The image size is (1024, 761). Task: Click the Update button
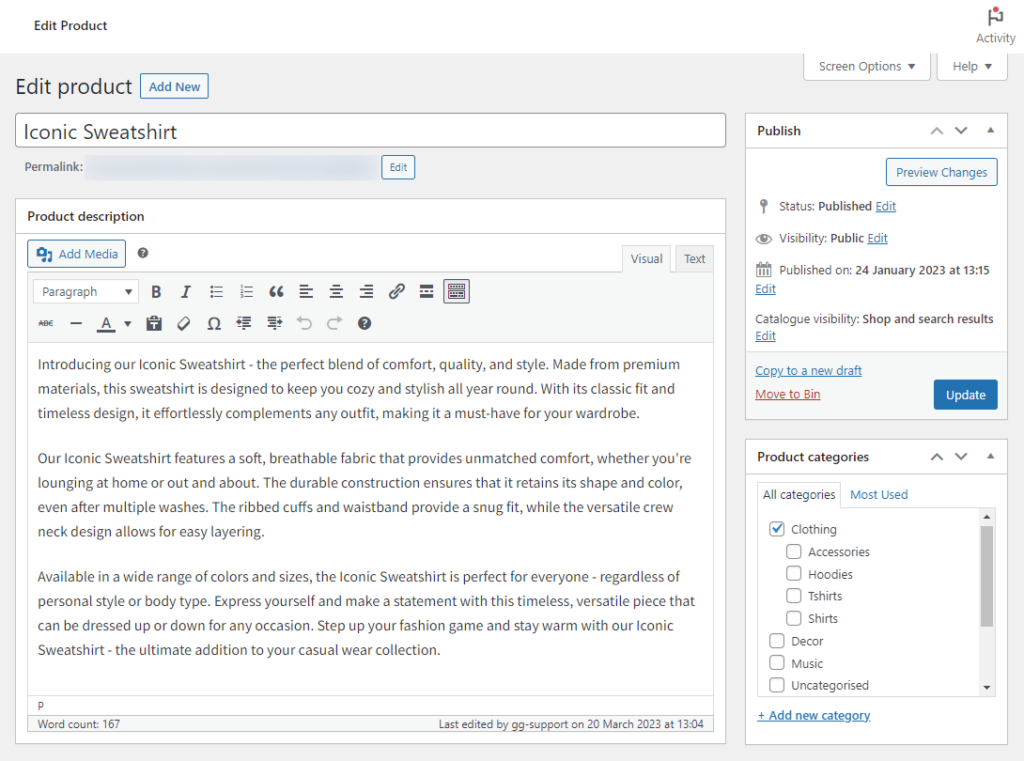tap(965, 394)
